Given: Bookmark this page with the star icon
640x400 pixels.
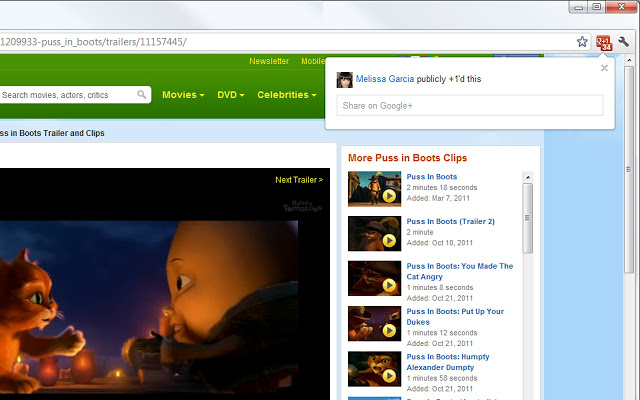Looking at the screenshot, I should pos(582,42).
